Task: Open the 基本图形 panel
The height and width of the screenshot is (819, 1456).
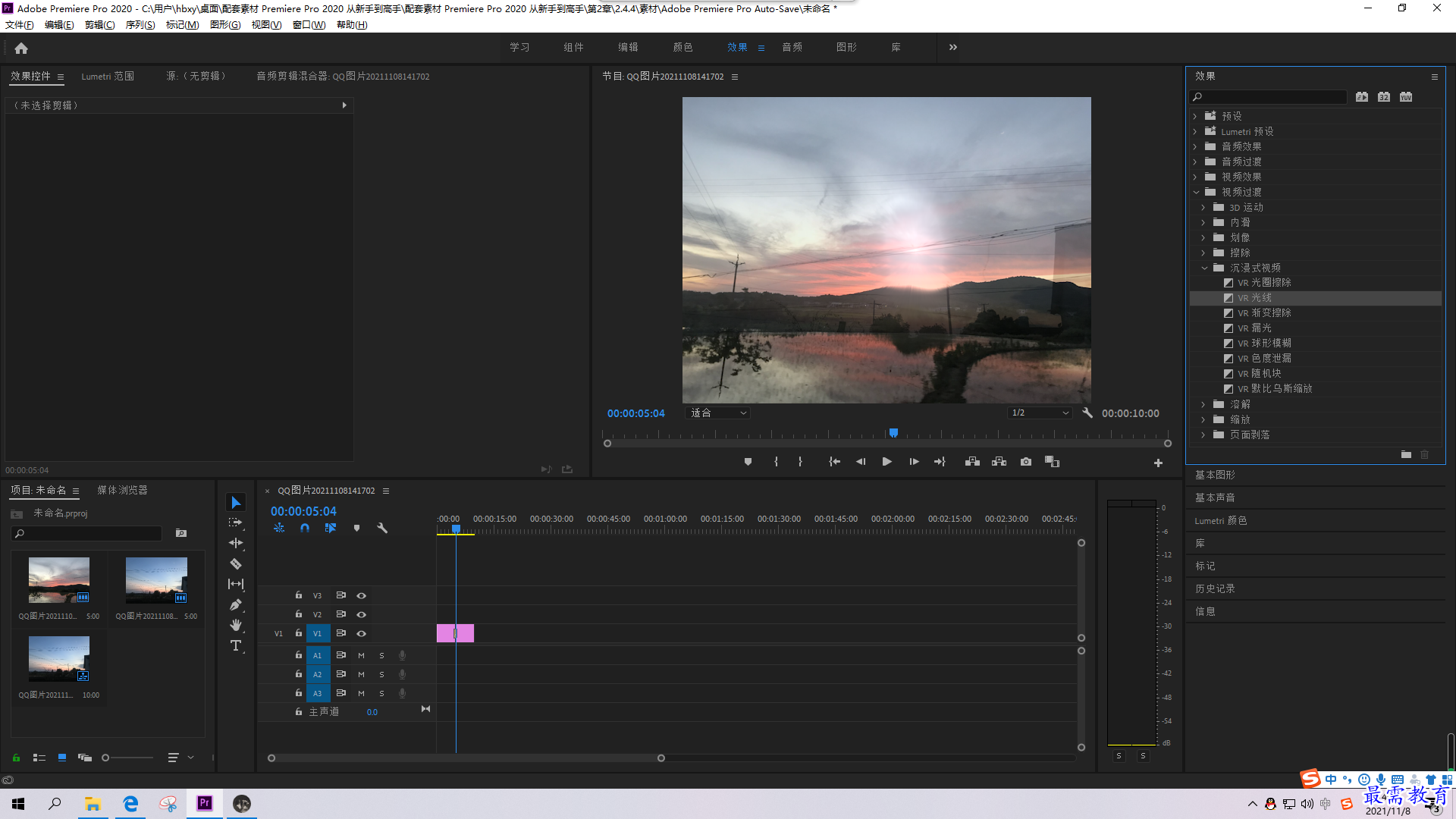Action: [1215, 475]
